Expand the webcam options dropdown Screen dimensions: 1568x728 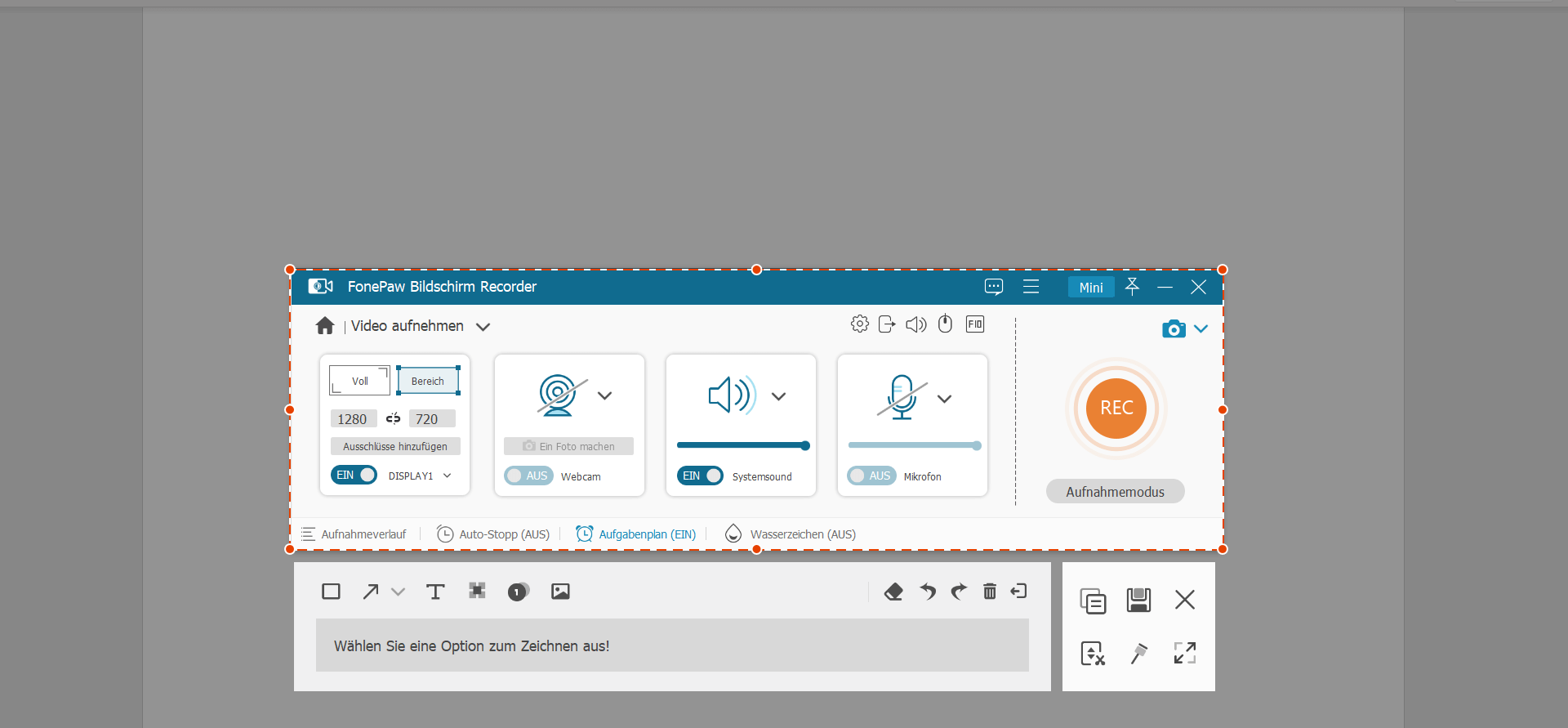[604, 395]
